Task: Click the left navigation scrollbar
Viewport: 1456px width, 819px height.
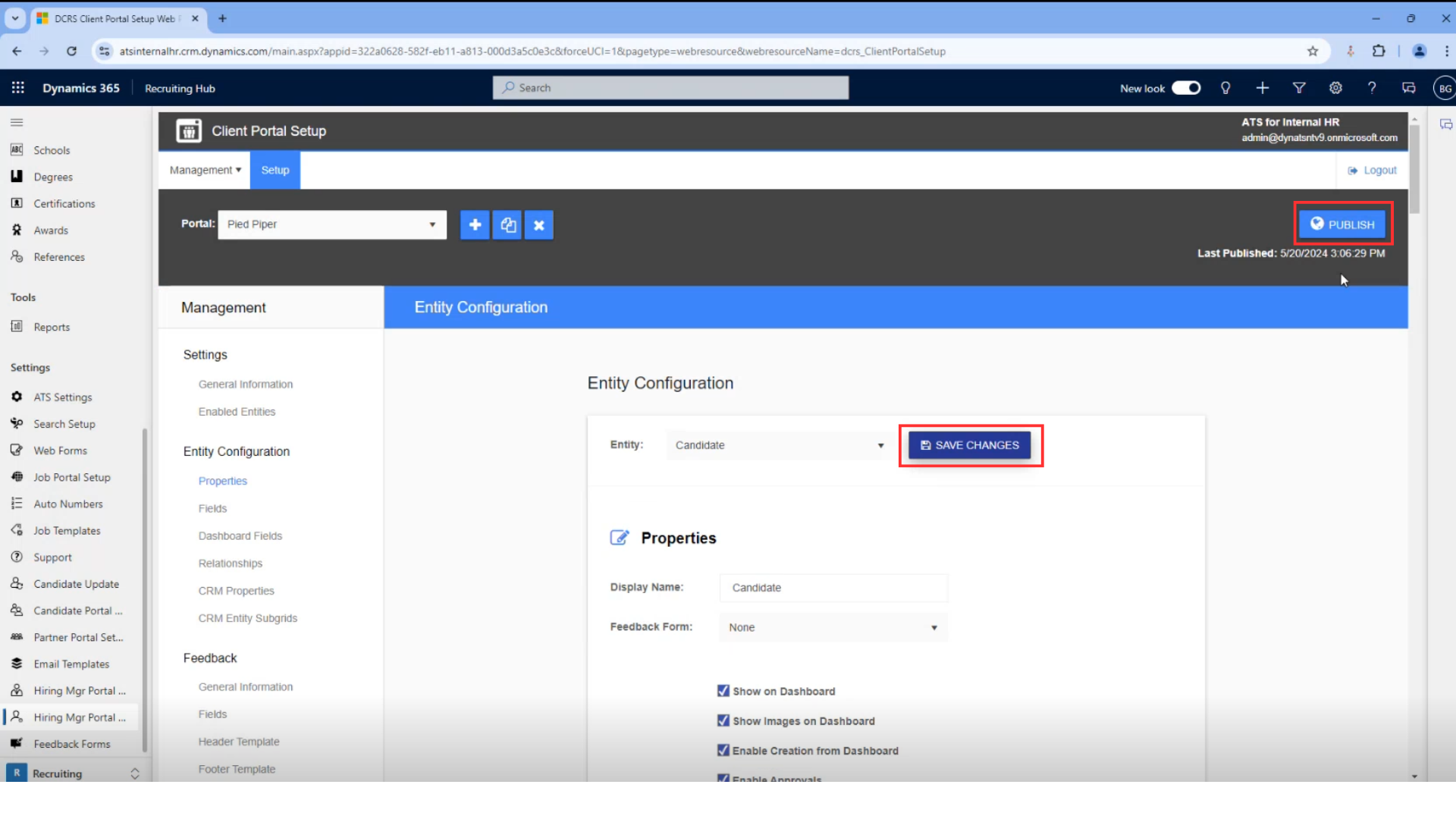Action: click(145, 591)
